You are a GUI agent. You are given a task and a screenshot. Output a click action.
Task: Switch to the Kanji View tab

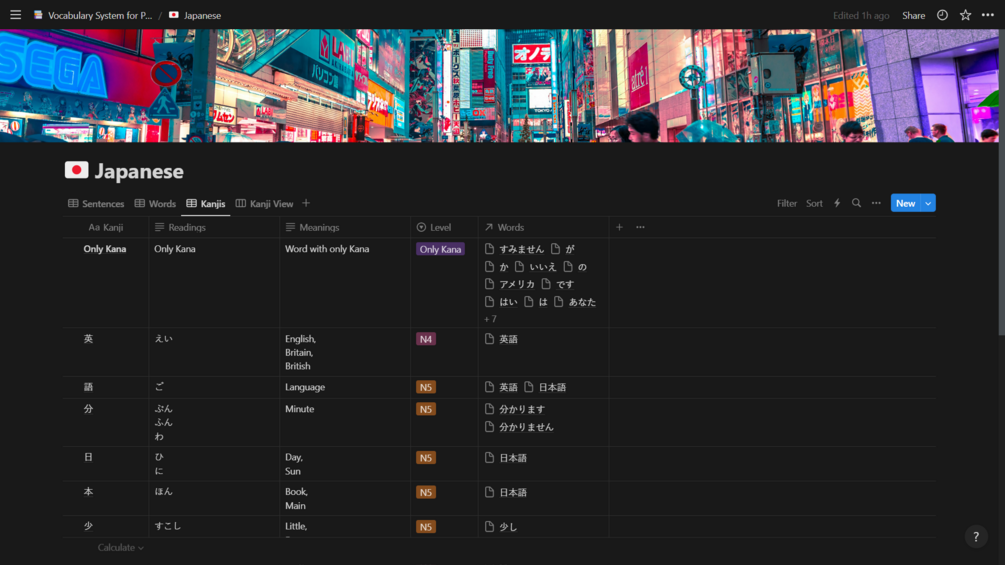tap(264, 204)
